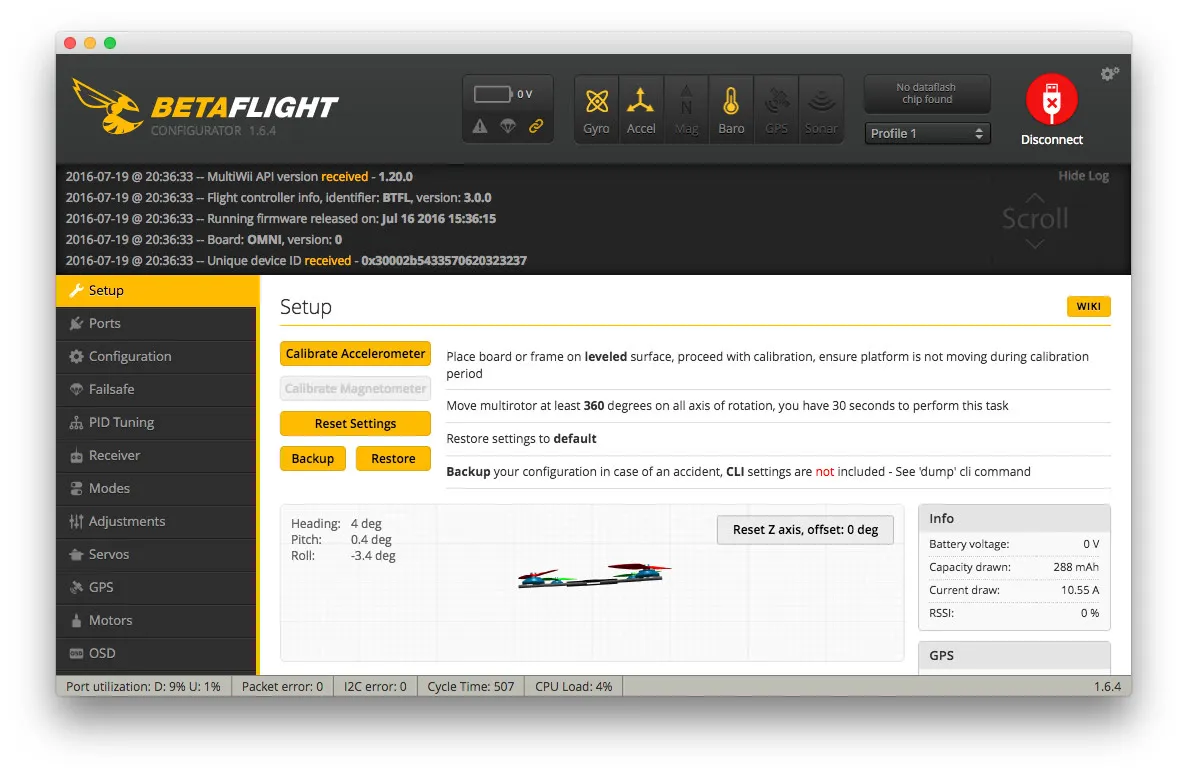Click the Gyro sensor icon

click(596, 102)
